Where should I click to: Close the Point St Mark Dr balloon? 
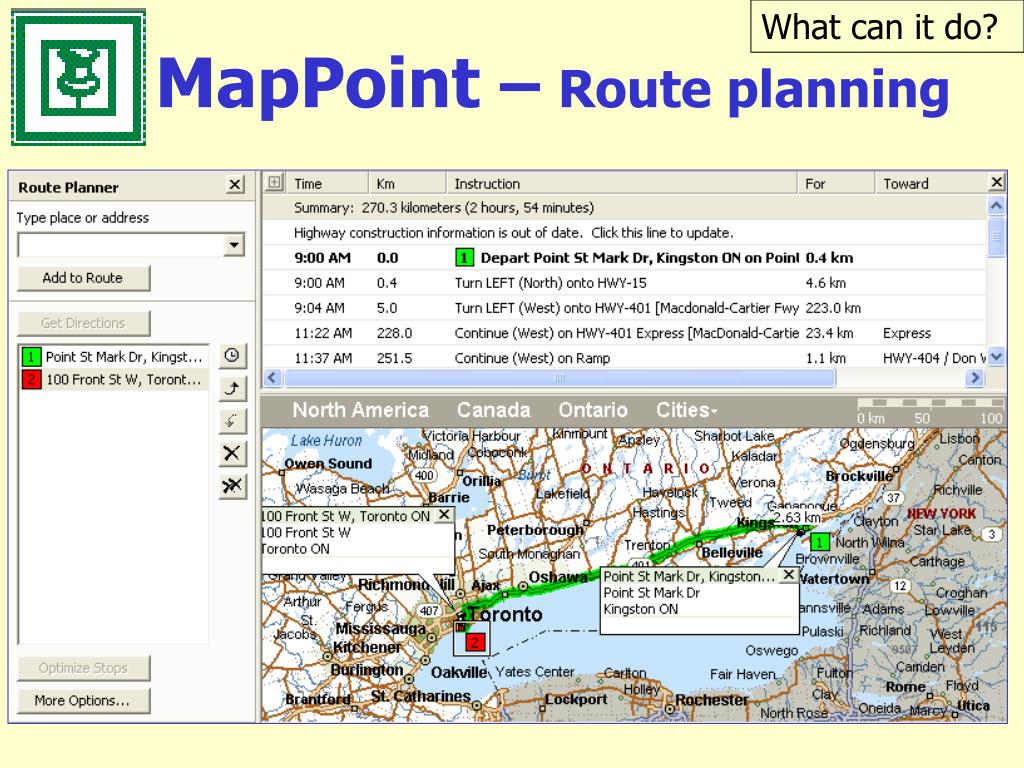[789, 575]
